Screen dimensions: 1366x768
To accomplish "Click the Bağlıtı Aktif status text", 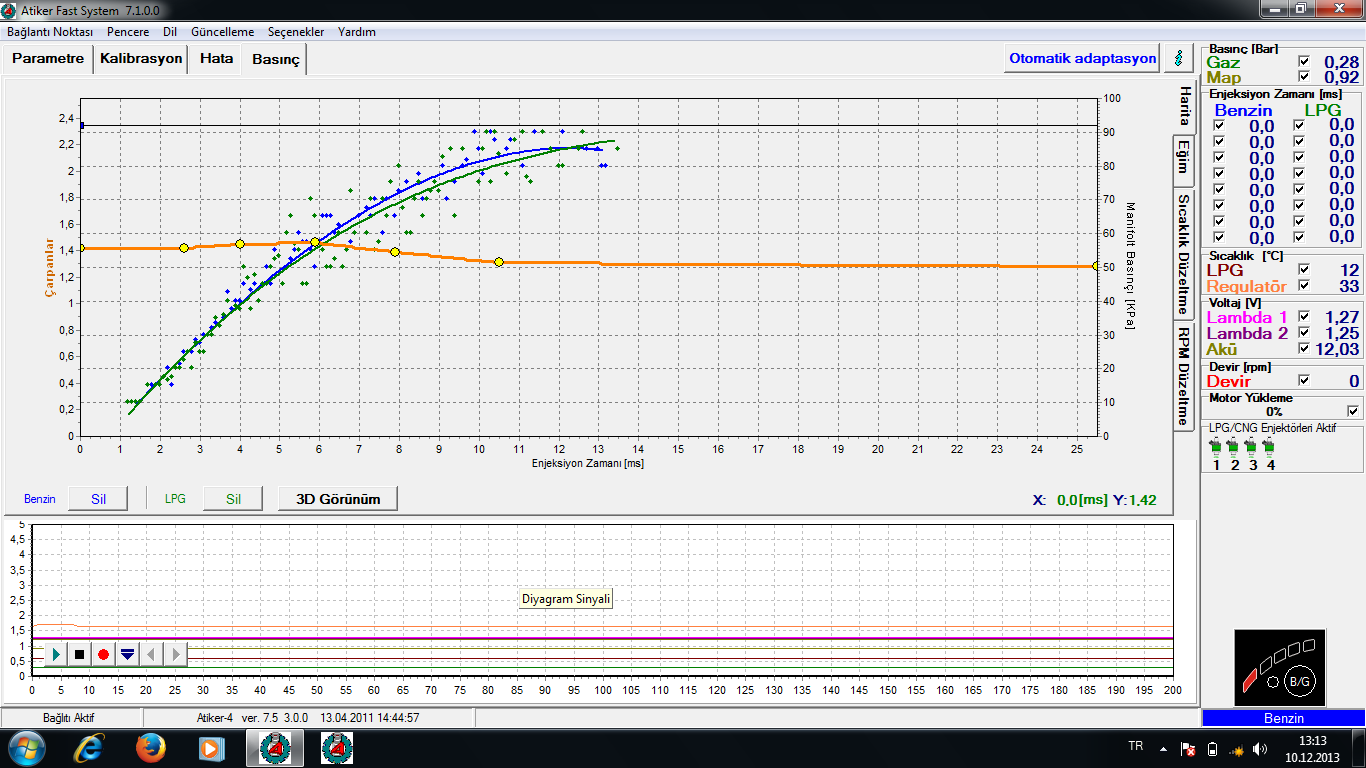I will (68, 718).
